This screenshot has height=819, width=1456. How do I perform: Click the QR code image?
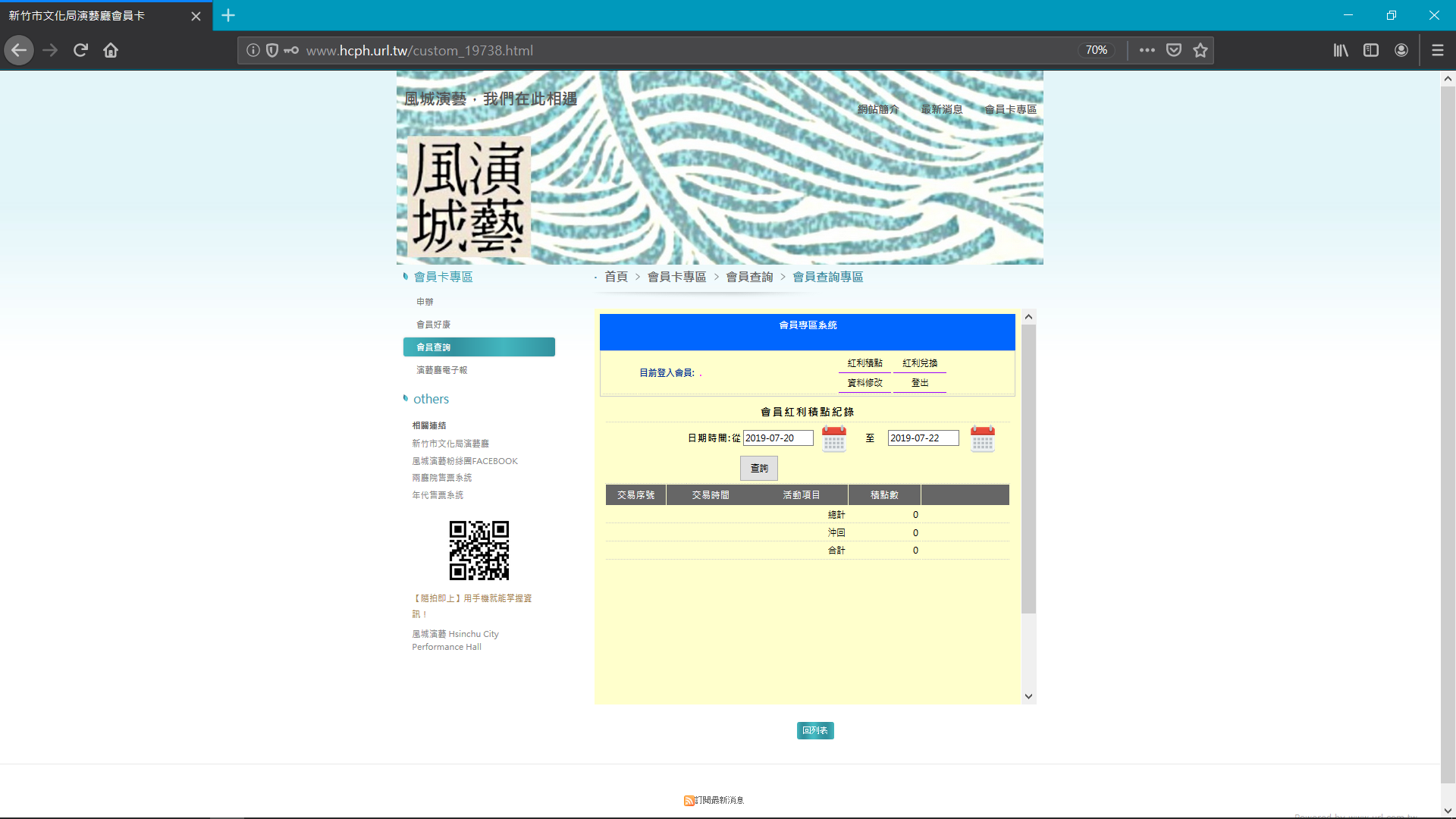click(x=479, y=551)
